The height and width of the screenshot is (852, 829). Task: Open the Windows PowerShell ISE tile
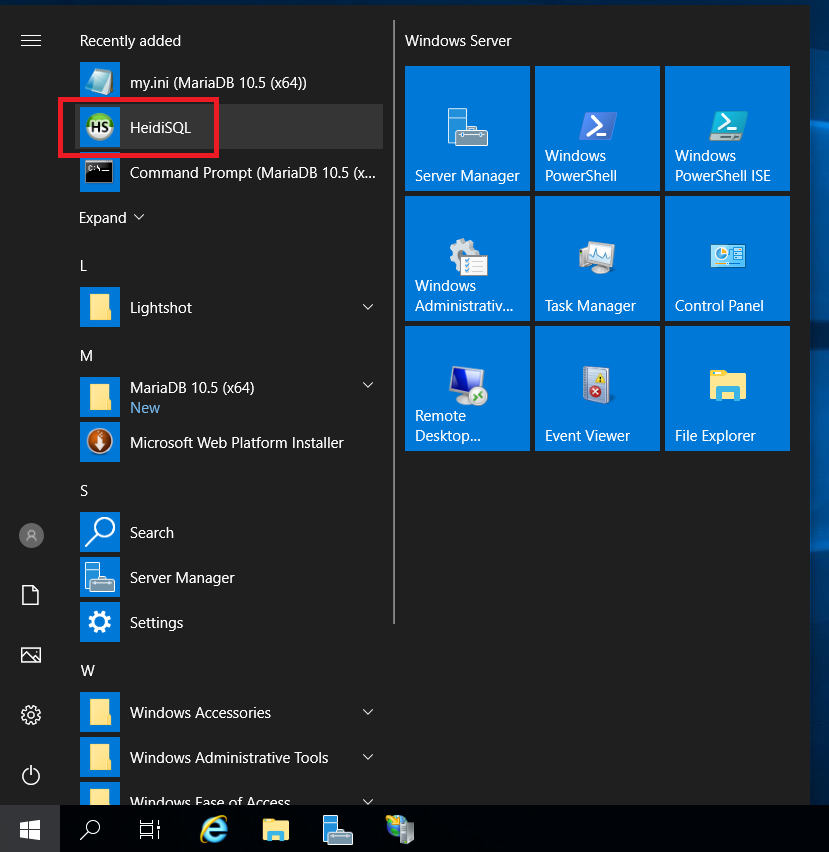727,128
